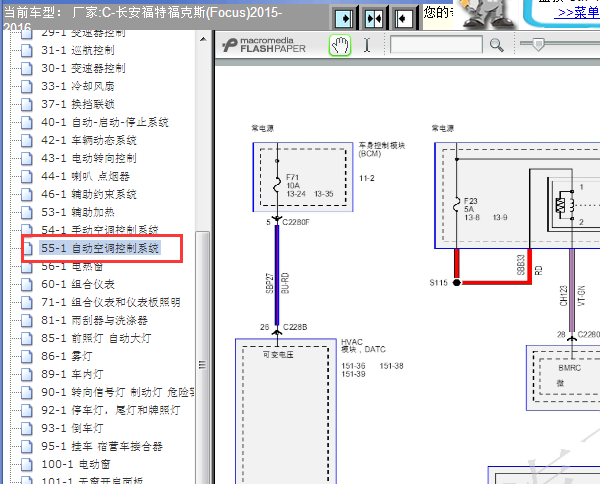Image resolution: width=600 pixels, height=484 pixels.
Task: Open 53-1 辅助加热 diagram
Action: [78, 212]
